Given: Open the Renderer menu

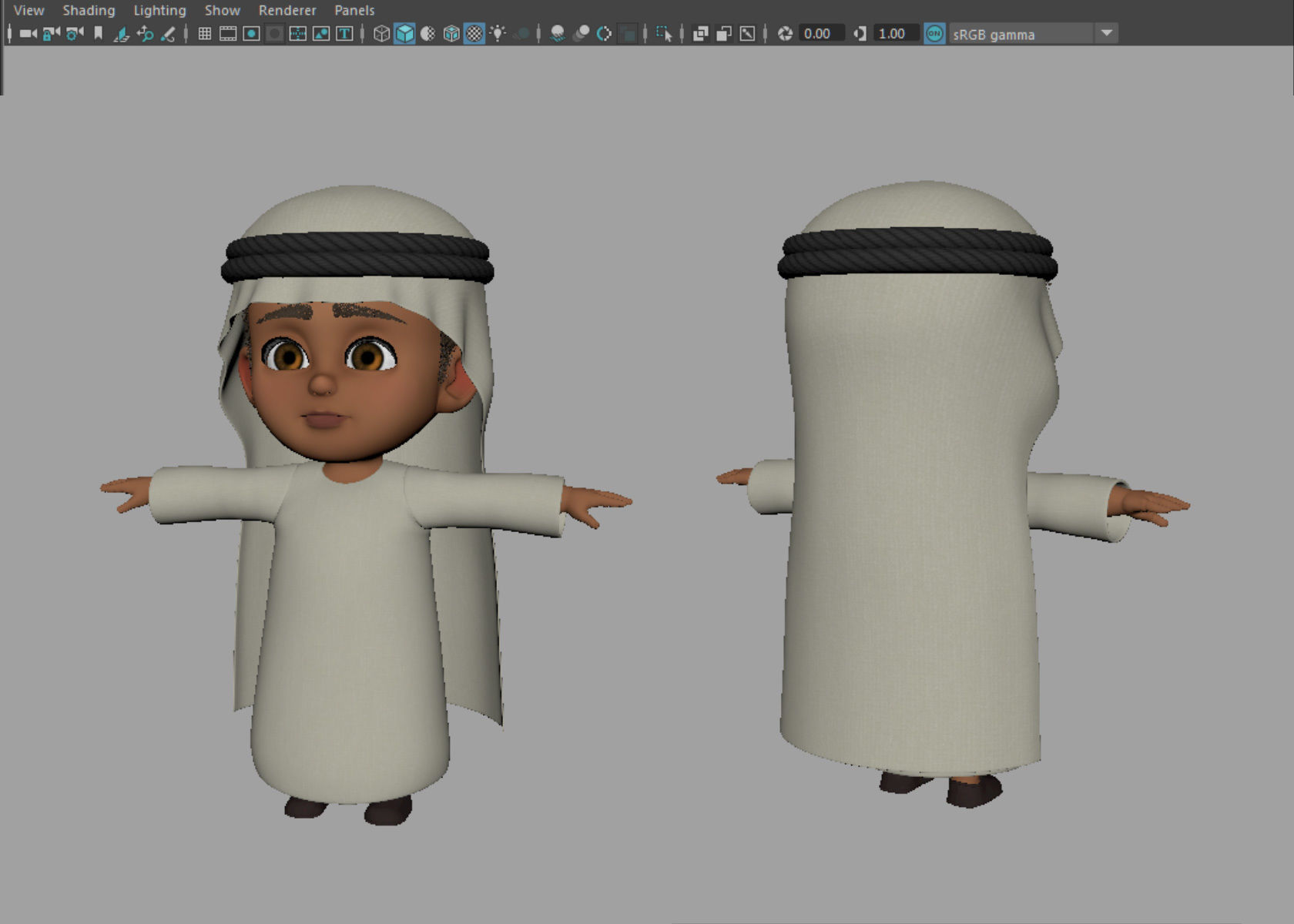Looking at the screenshot, I should click(287, 10).
